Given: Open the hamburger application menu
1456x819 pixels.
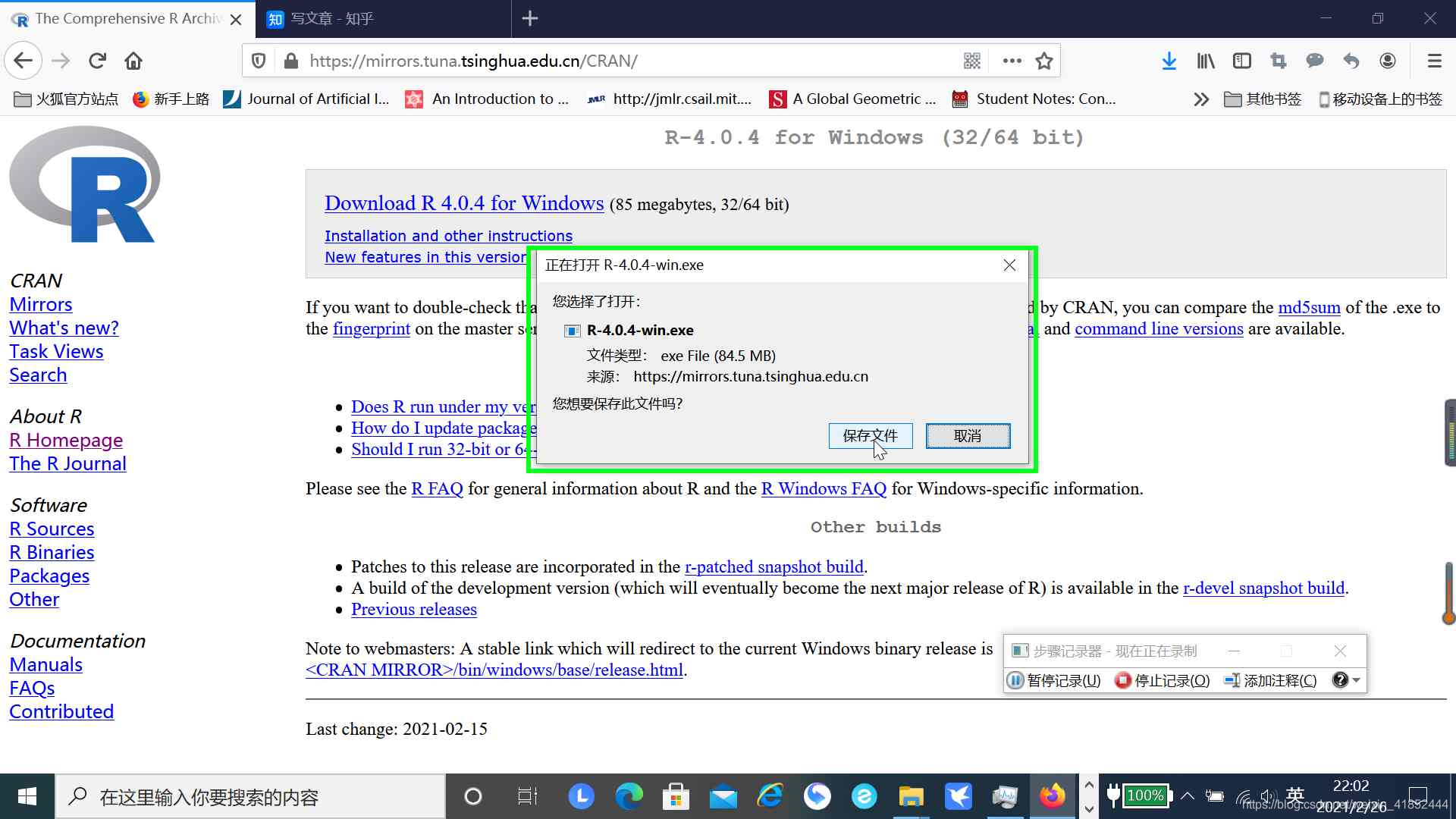Looking at the screenshot, I should pos(1434,61).
